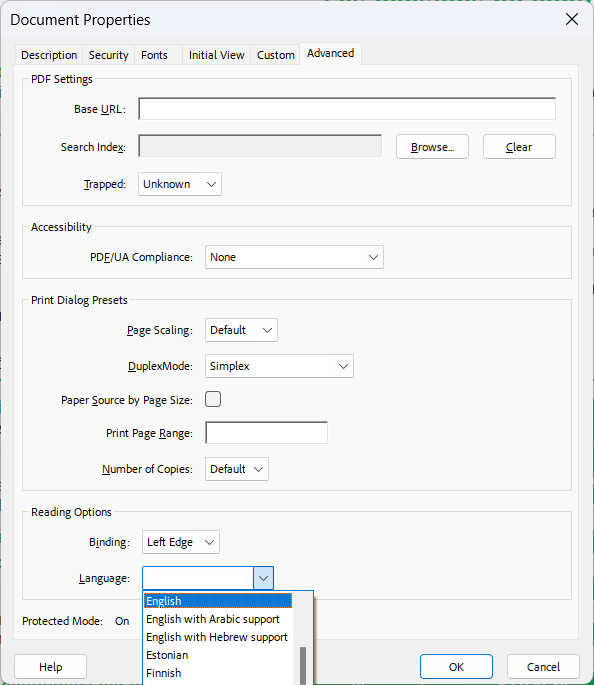Choose Estonian from the language list

[218, 655]
